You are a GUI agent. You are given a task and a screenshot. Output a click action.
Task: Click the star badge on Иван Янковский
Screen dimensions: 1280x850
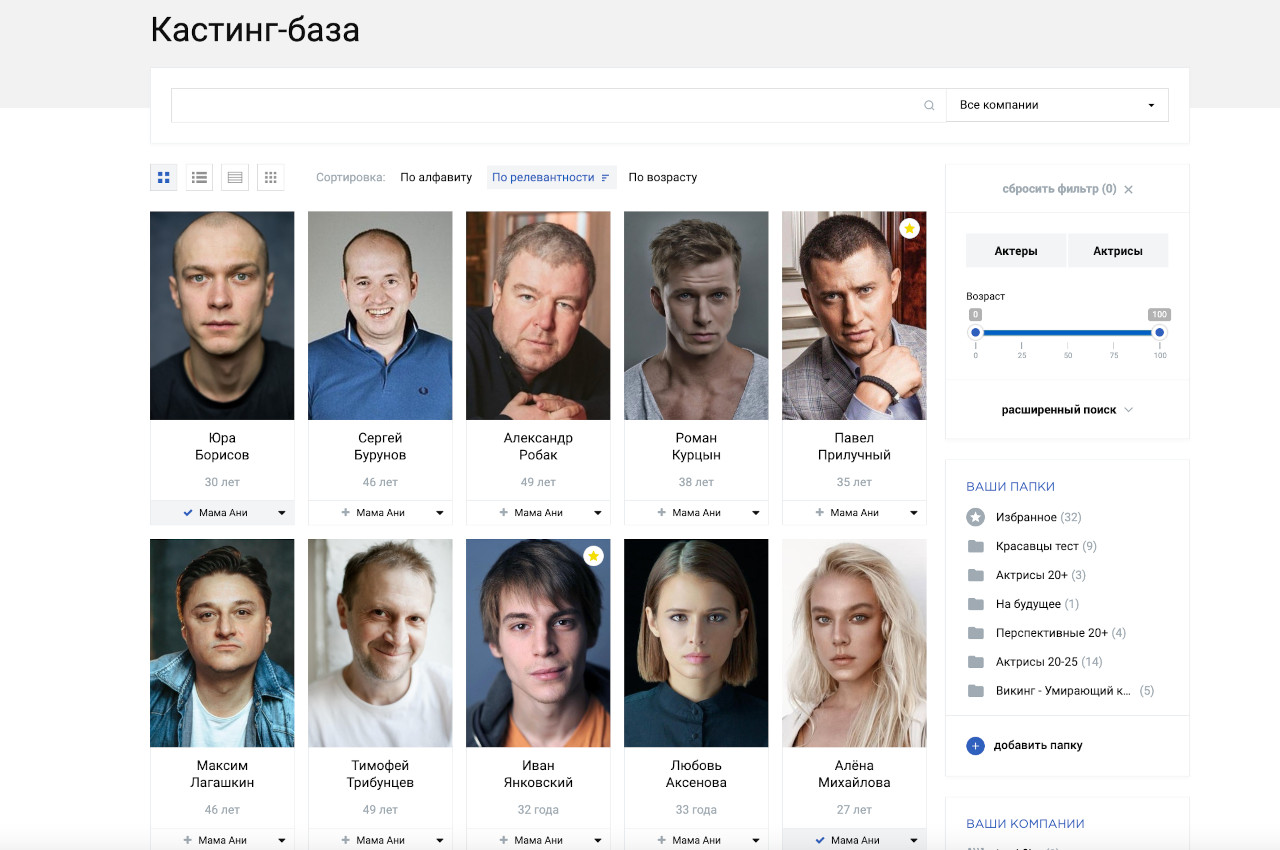(593, 556)
